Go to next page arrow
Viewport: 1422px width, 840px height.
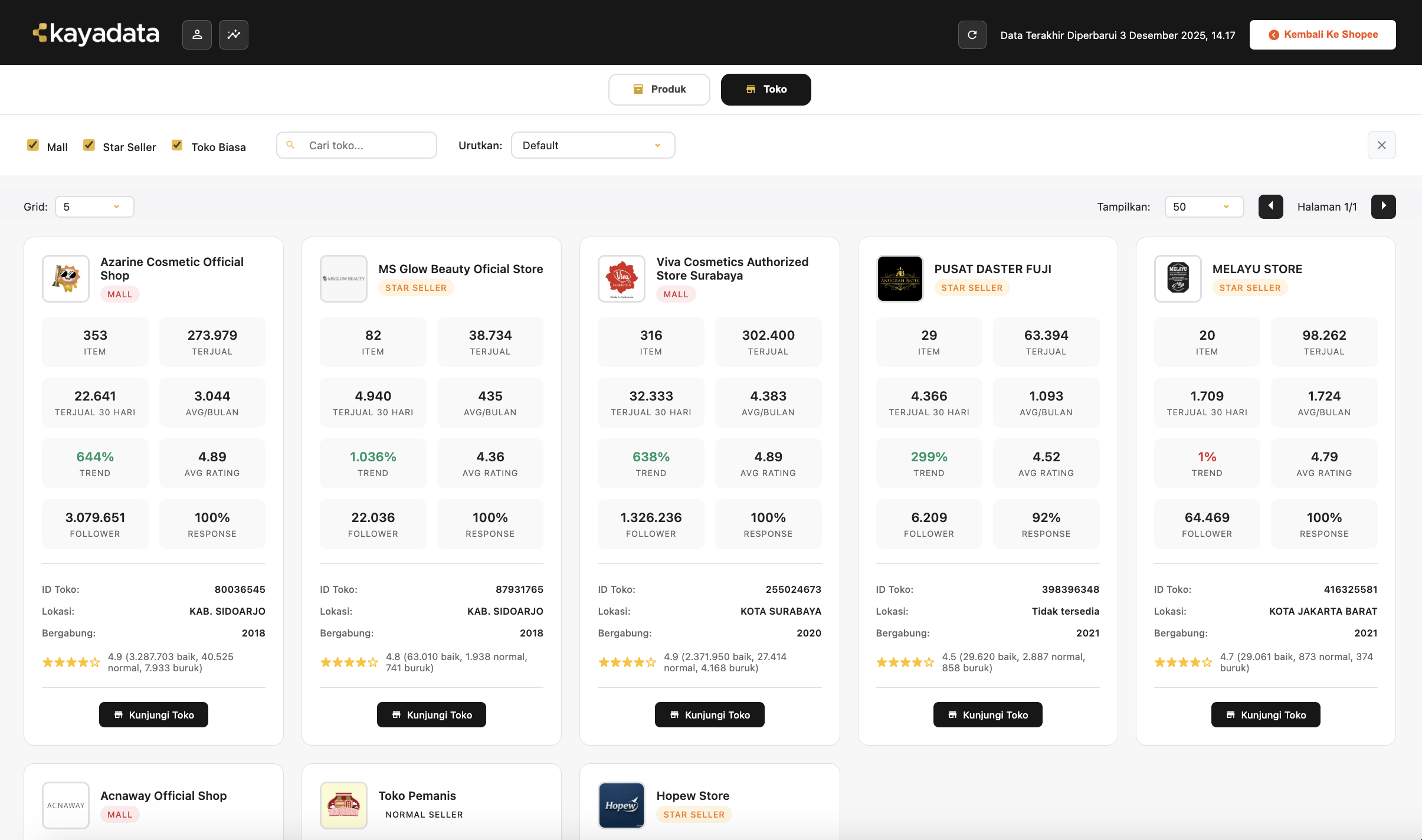1383,206
